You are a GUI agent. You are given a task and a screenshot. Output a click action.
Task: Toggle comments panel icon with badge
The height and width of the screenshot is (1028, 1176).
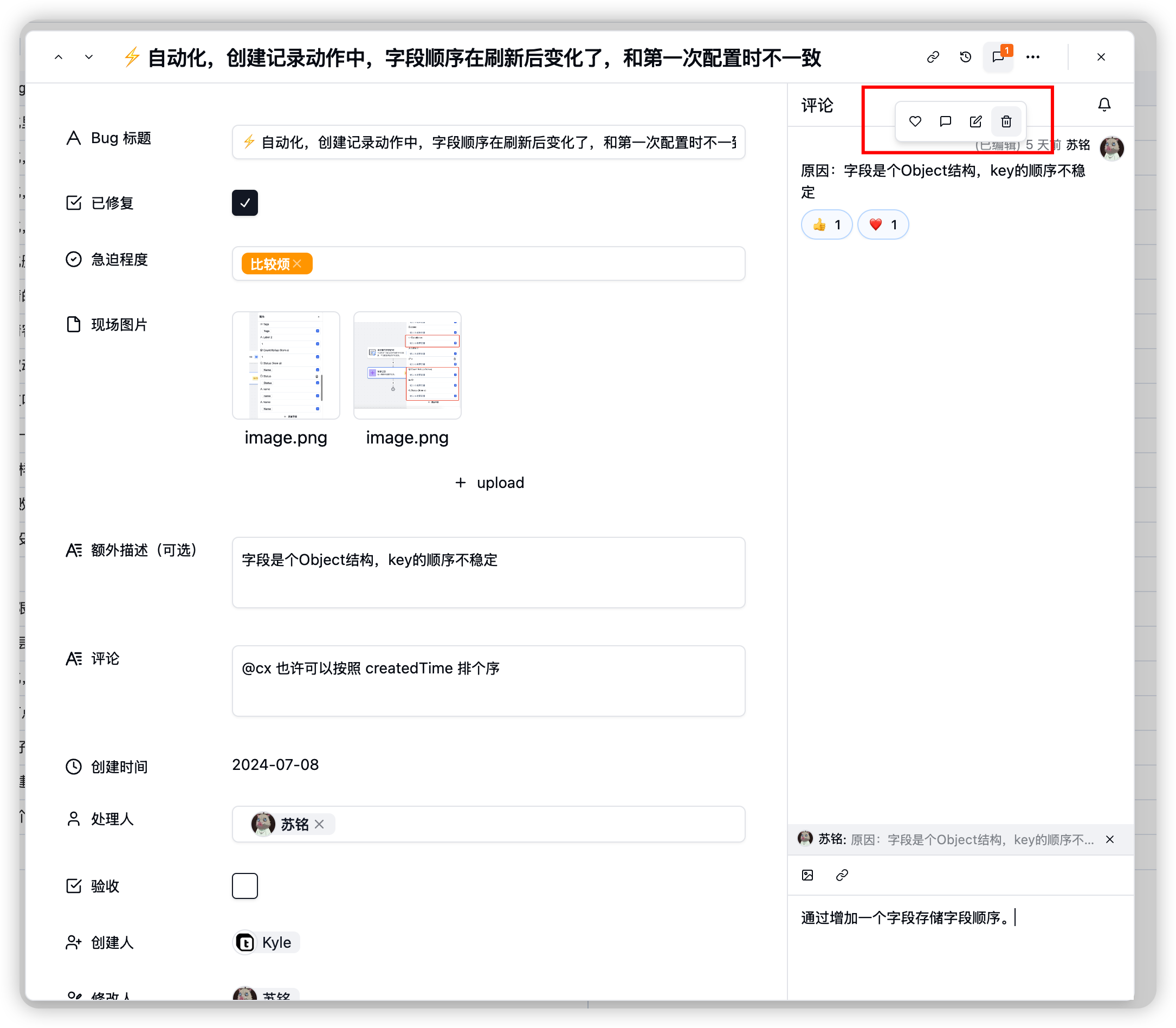coord(998,57)
